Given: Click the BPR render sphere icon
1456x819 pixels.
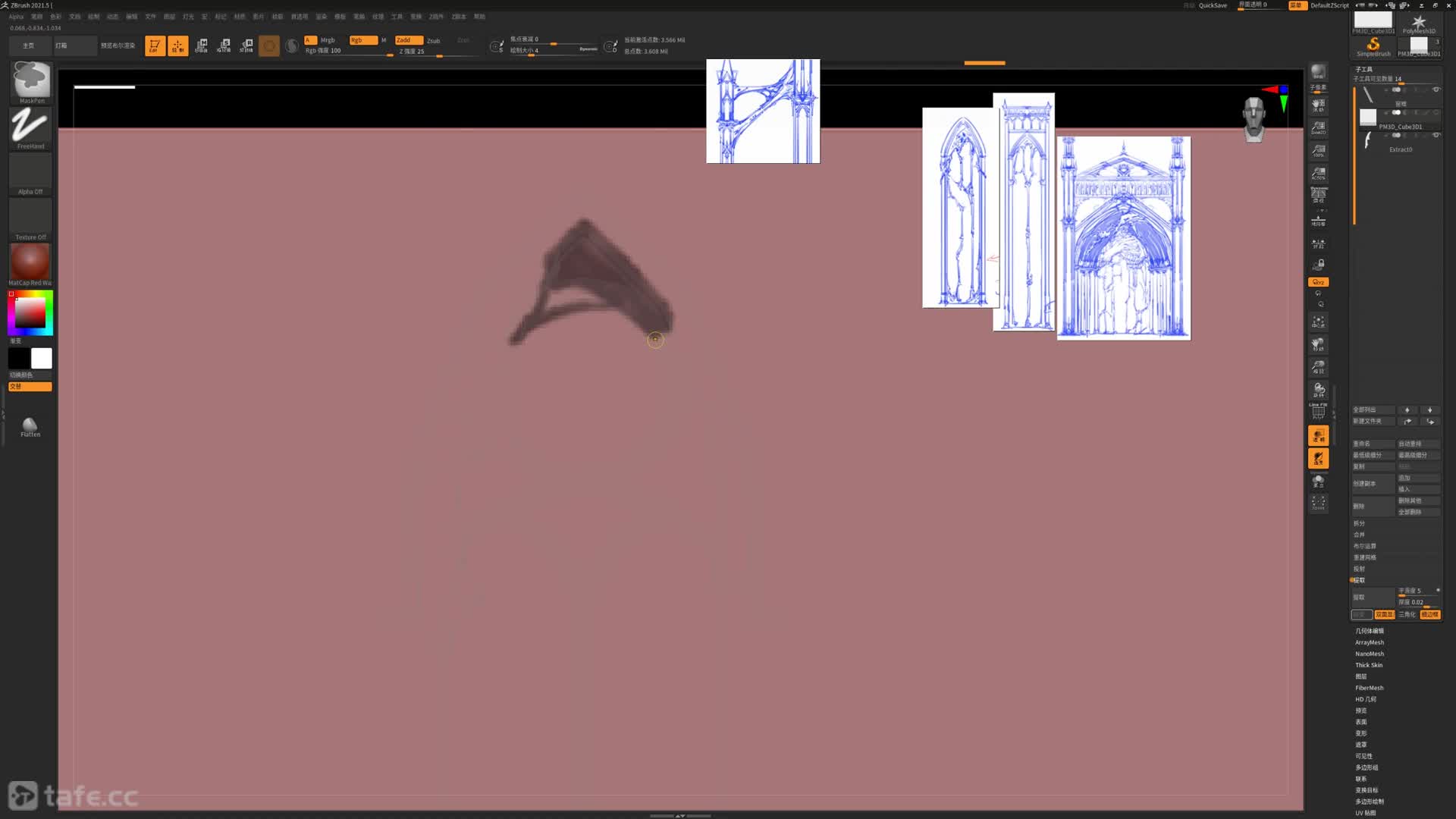Looking at the screenshot, I should click(x=1319, y=72).
